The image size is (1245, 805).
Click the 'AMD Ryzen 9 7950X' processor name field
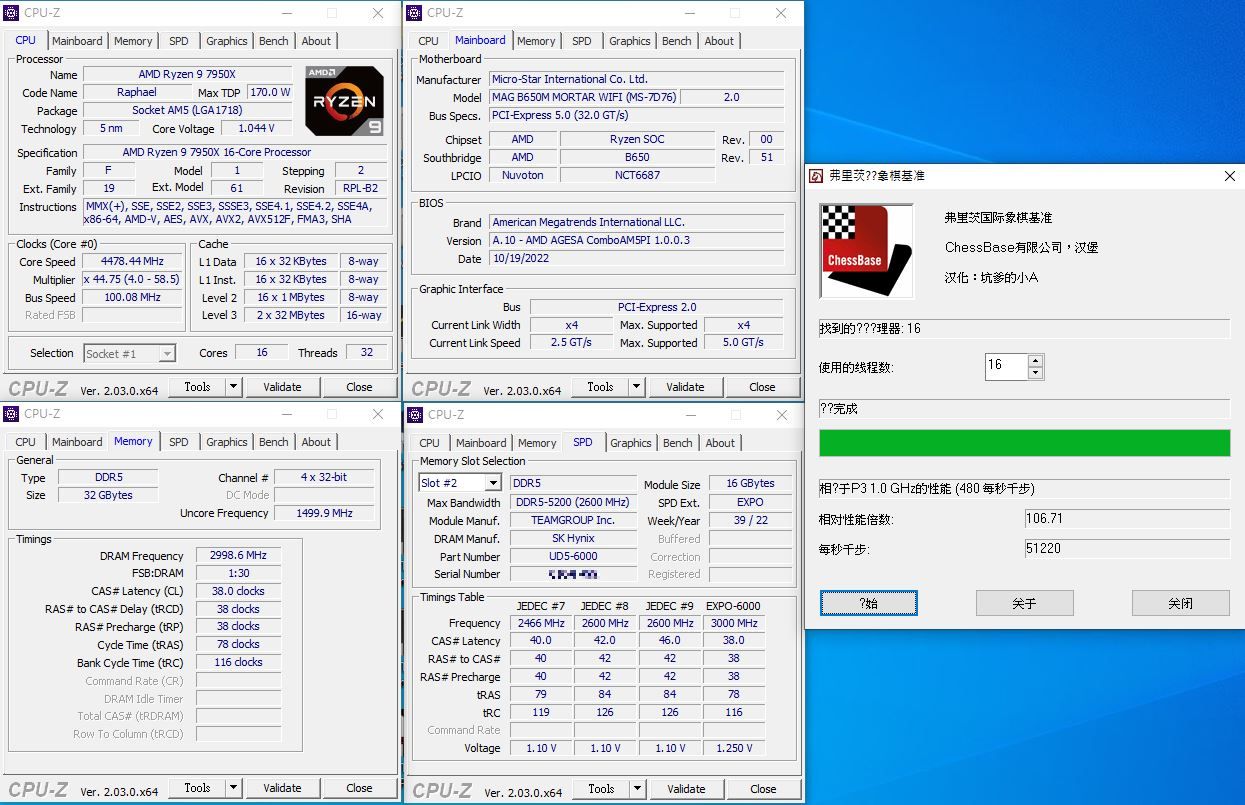[189, 75]
